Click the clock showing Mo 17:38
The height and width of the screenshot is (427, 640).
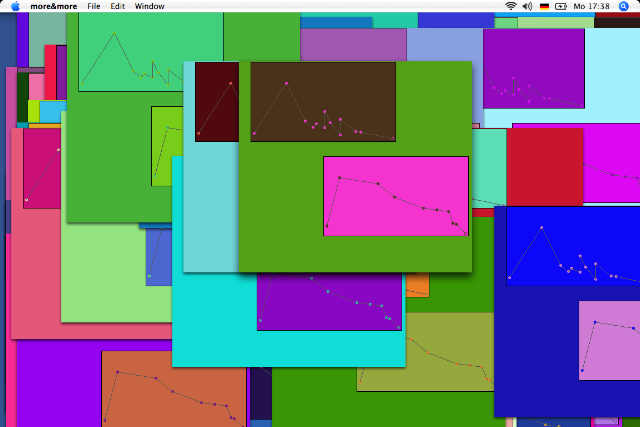point(591,6)
